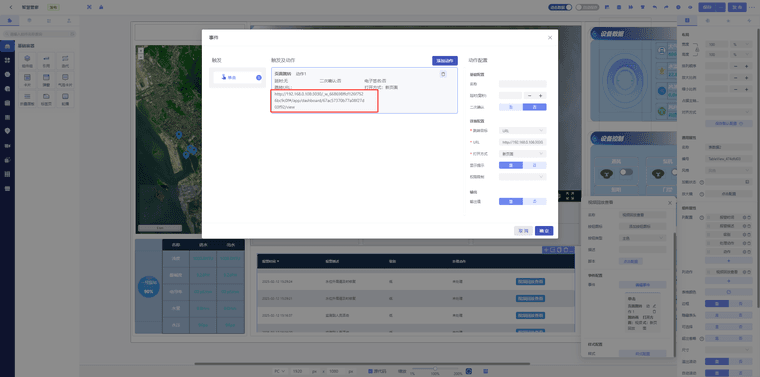The height and width of the screenshot is (377, 760).
Task: Pick the 引用 container component
Action: (47, 61)
